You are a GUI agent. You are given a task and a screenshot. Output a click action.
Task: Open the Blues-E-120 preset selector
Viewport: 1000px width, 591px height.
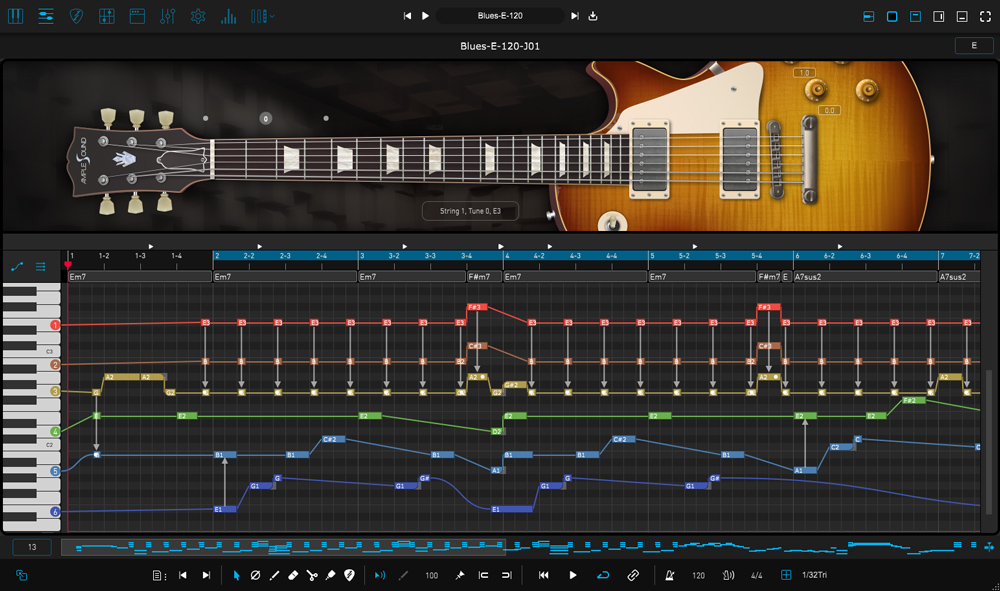500,16
